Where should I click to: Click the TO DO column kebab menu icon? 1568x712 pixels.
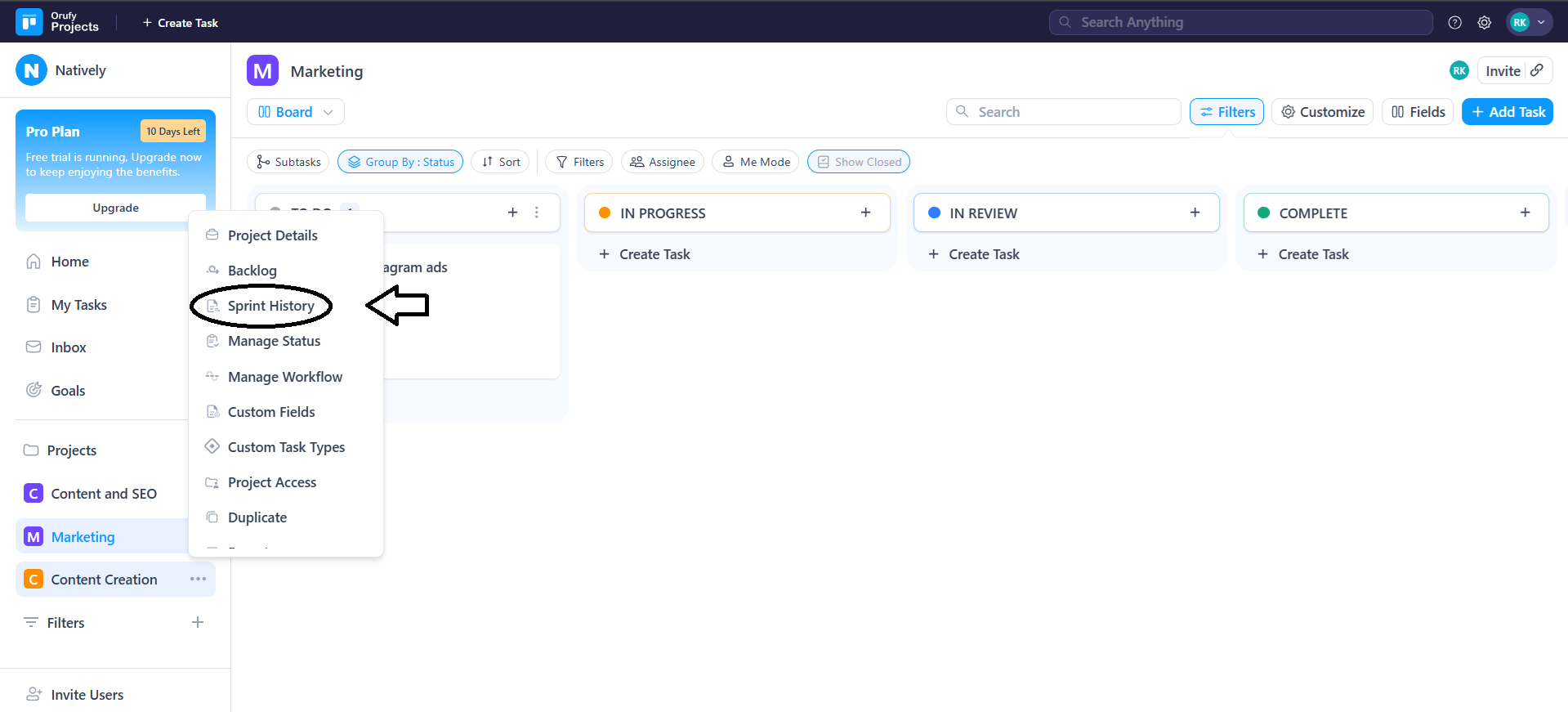coord(537,213)
